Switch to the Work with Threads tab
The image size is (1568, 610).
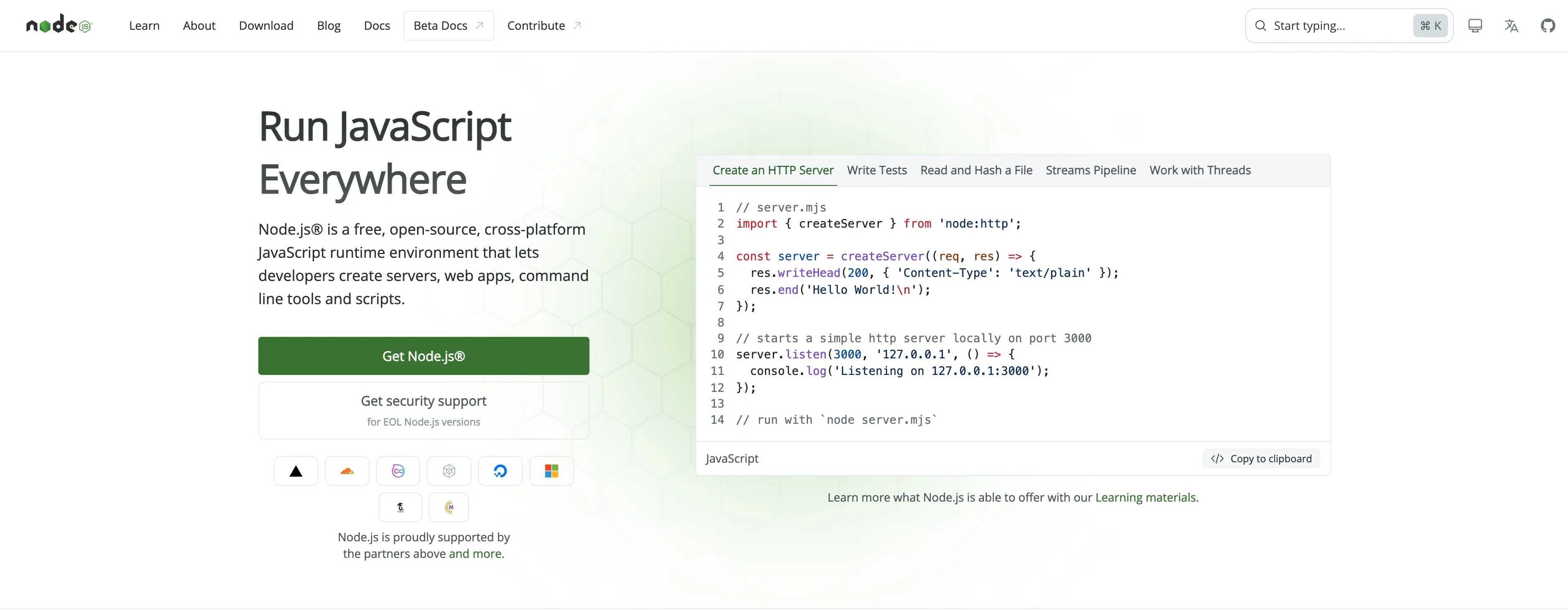click(x=1200, y=171)
